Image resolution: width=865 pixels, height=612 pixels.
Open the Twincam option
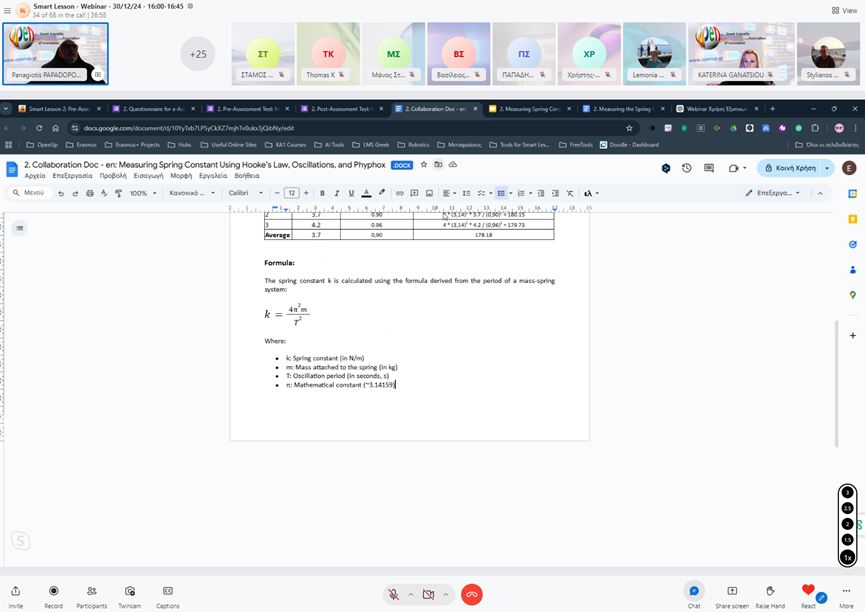(x=129, y=591)
